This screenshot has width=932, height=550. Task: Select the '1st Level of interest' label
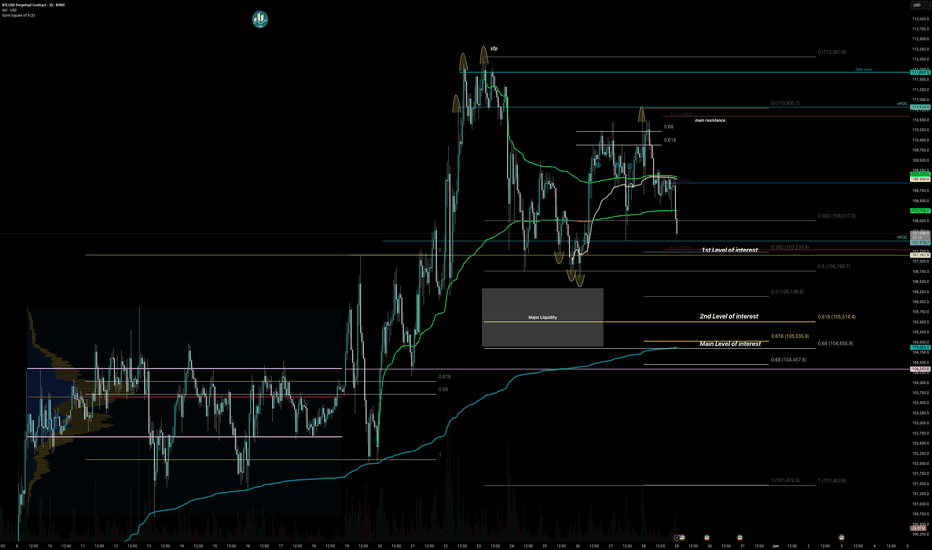point(729,250)
